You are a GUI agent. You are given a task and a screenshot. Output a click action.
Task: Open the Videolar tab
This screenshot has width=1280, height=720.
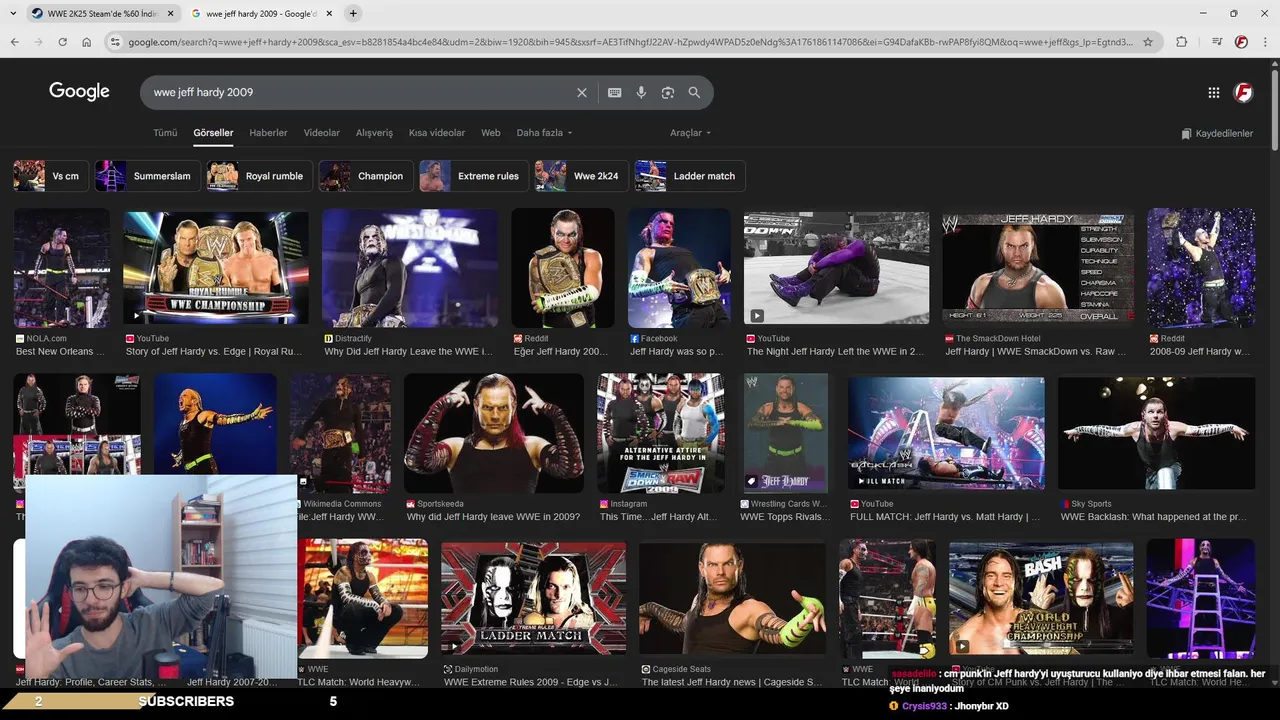click(x=322, y=132)
